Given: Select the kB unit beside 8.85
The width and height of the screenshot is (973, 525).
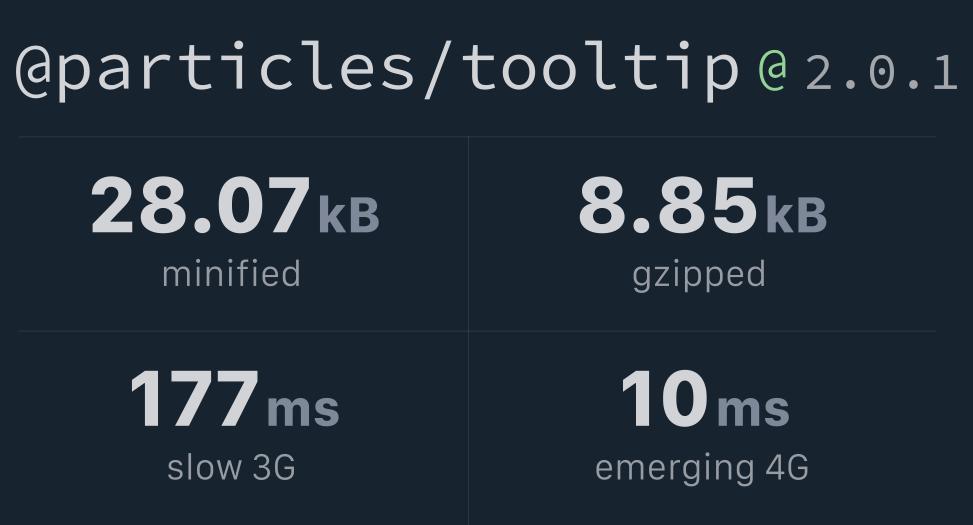Looking at the screenshot, I should click(797, 215).
